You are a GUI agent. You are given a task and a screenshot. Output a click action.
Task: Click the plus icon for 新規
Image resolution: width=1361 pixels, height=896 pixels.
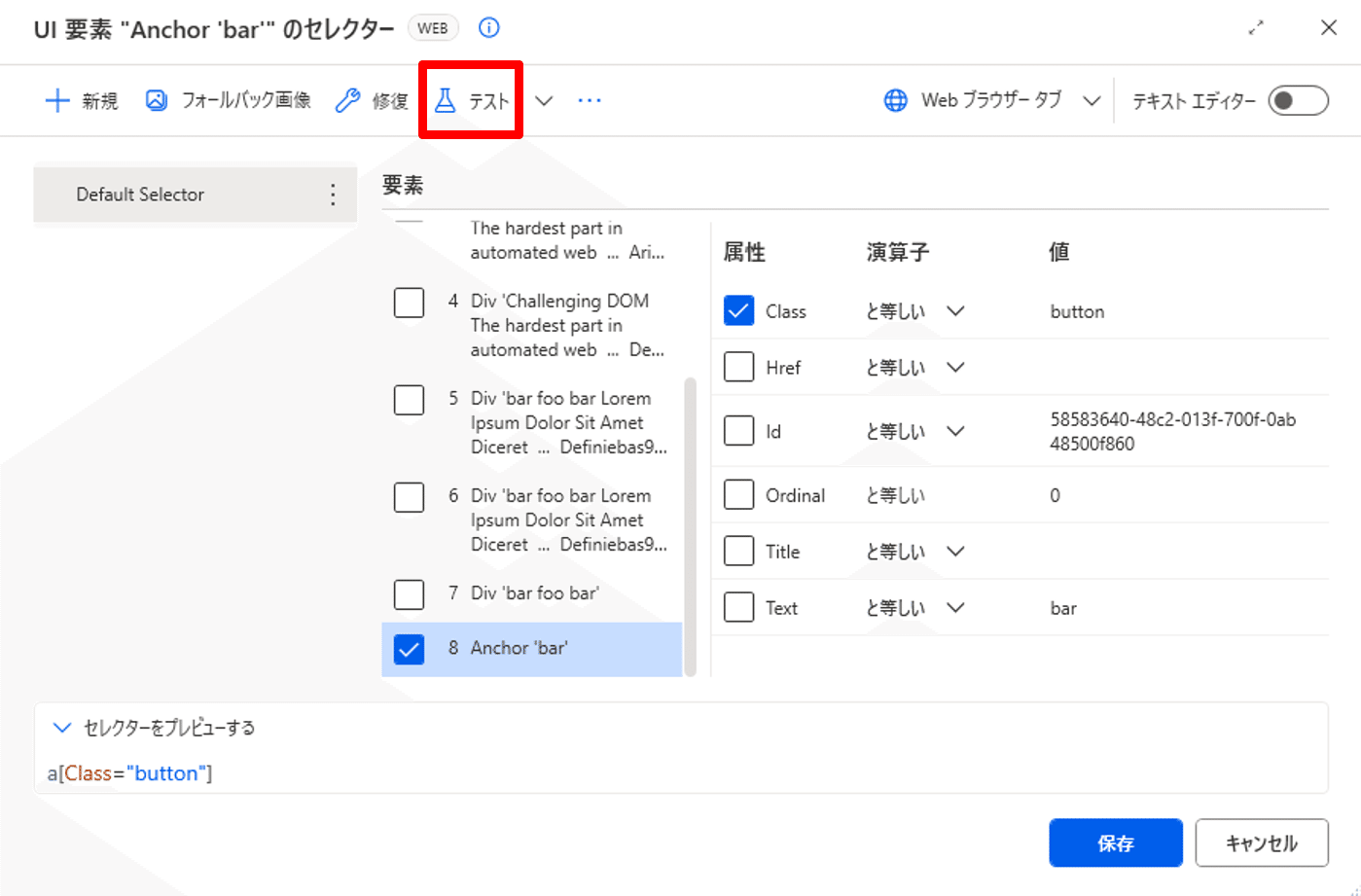[57, 100]
